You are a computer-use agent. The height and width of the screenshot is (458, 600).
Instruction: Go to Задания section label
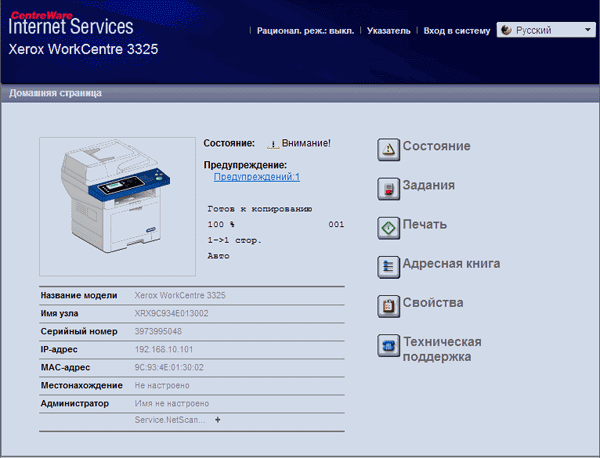[429, 185]
